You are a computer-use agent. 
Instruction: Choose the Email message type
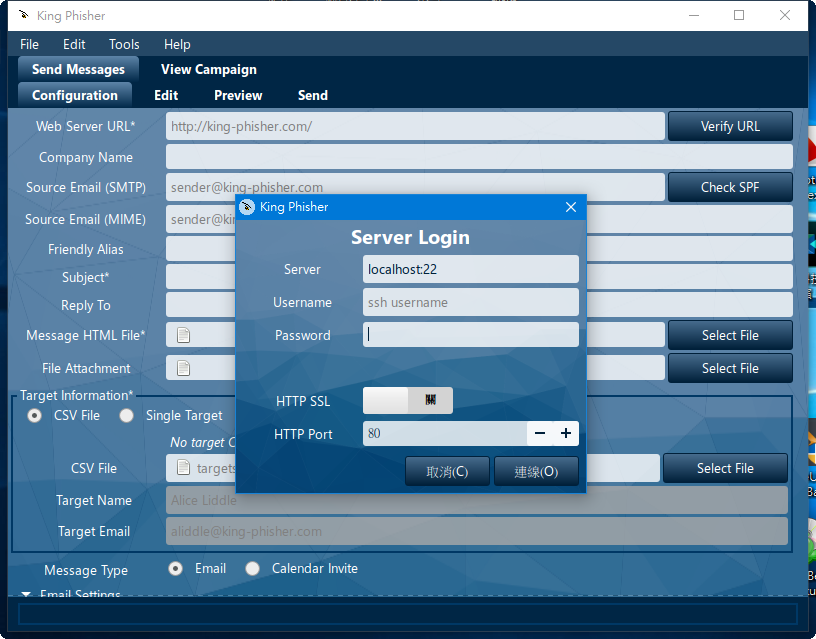(x=175, y=569)
